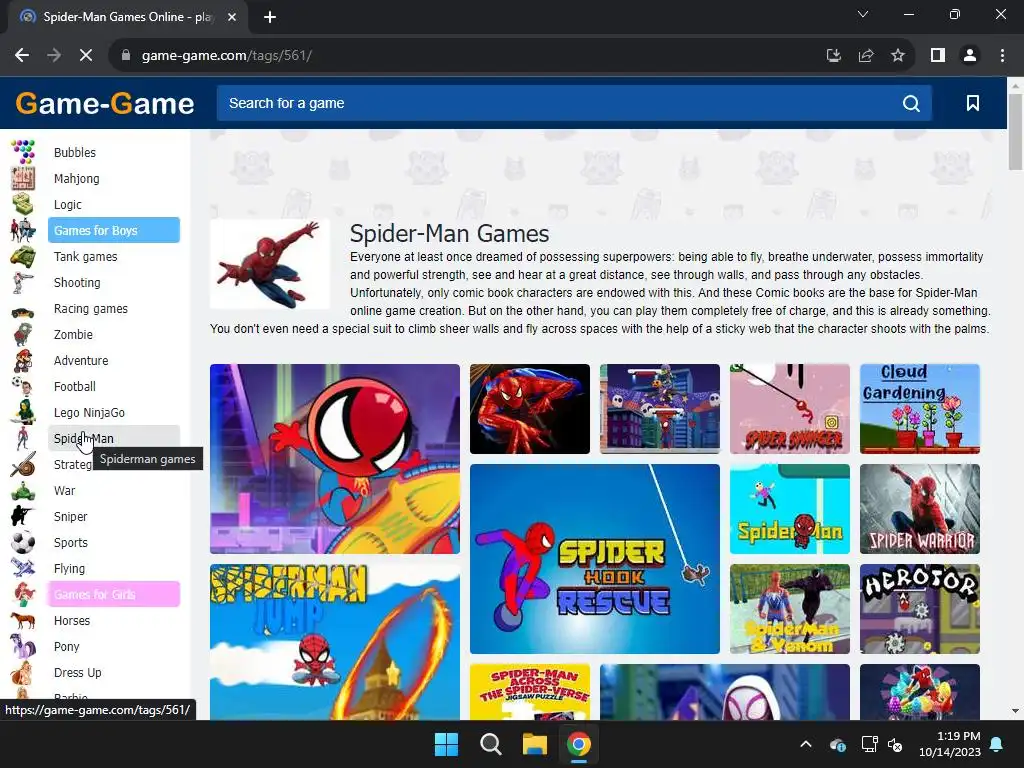Open File Explorer from taskbar
The image size is (1024, 768).
(534, 744)
